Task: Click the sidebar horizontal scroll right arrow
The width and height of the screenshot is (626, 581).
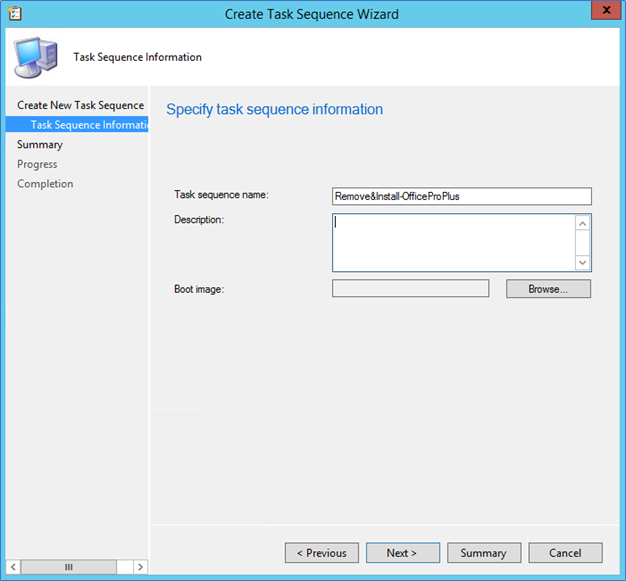Action: coord(140,567)
